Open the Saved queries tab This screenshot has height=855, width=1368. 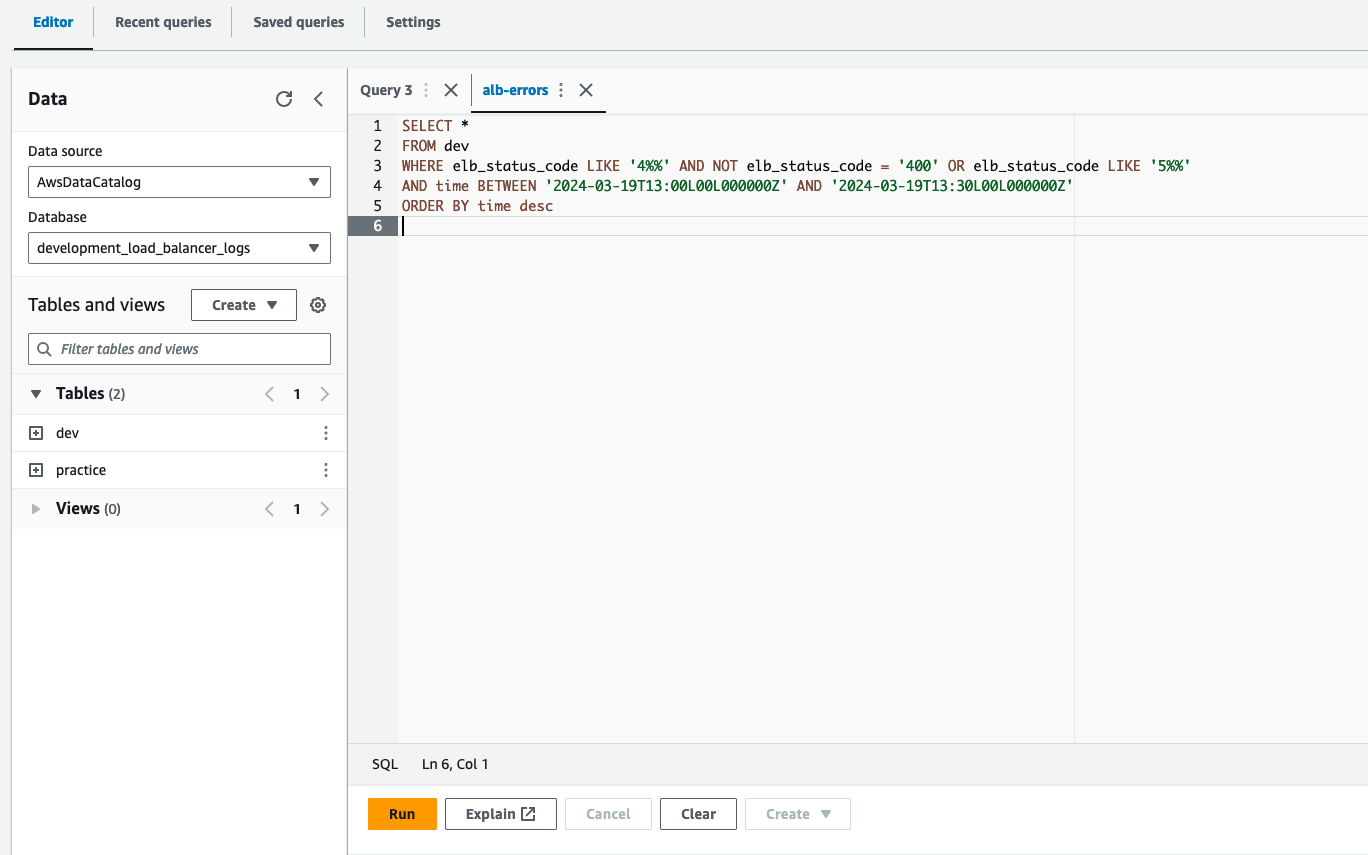298,22
